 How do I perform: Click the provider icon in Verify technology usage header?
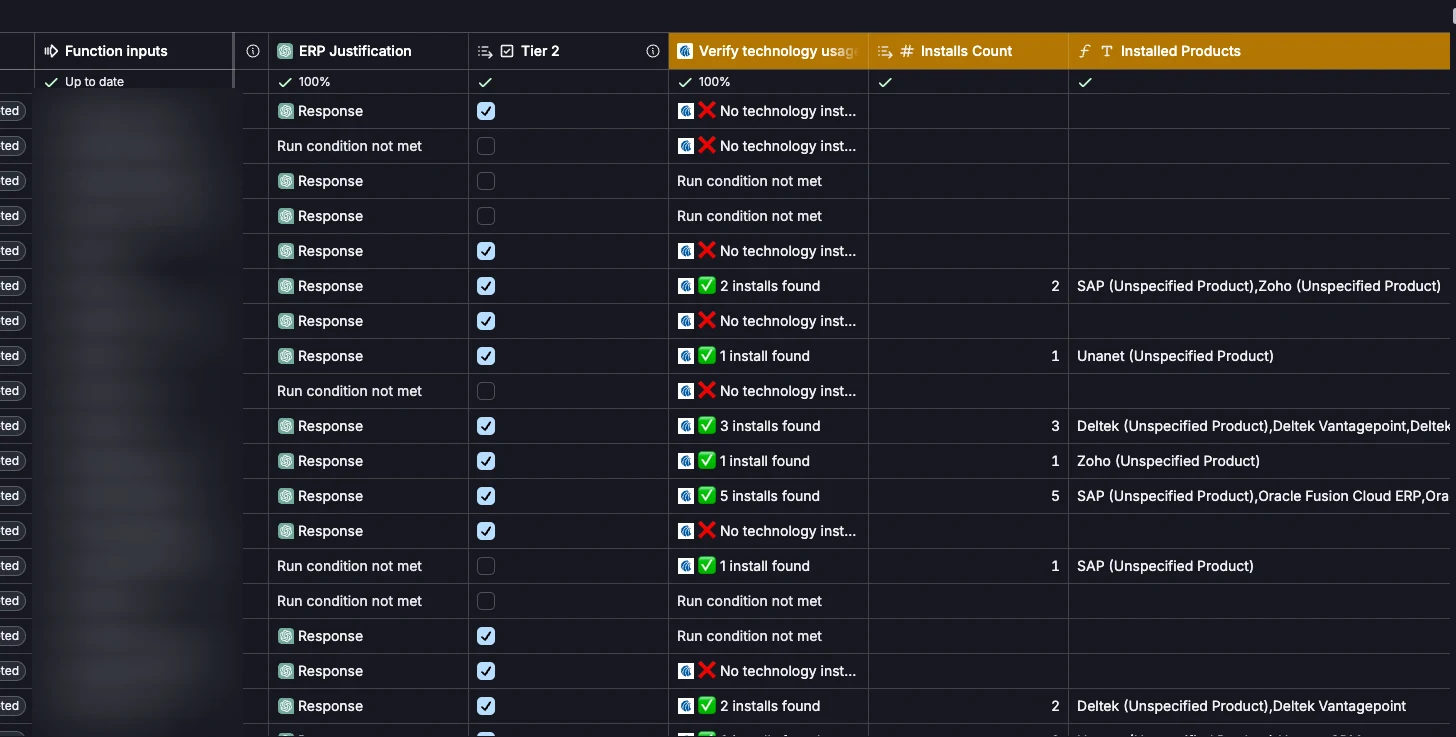(685, 51)
